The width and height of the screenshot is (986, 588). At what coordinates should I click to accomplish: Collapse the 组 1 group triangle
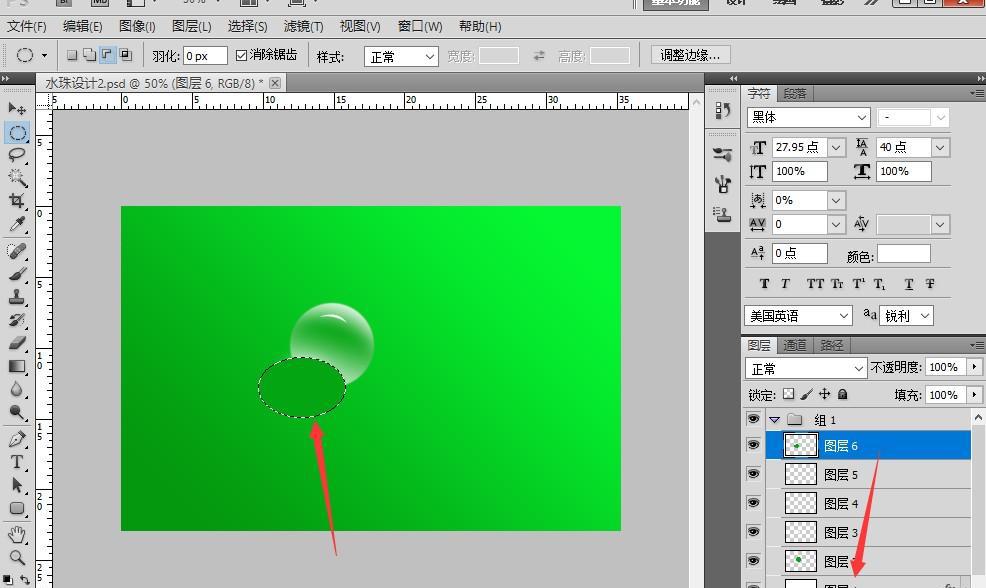pyautogui.click(x=775, y=419)
